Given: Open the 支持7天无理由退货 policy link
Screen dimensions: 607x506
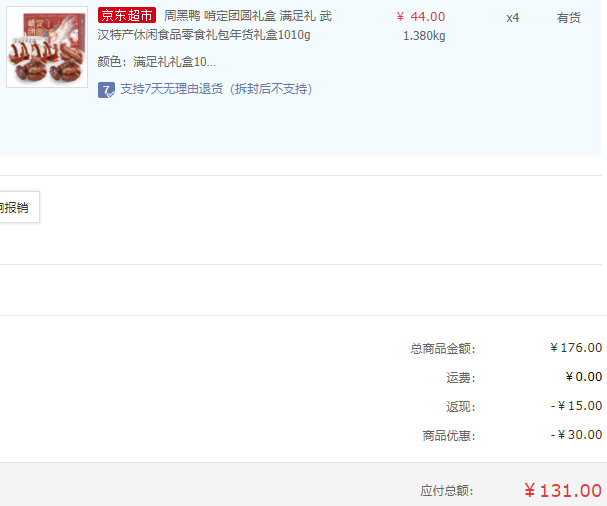Looking at the screenshot, I should click(216, 89).
